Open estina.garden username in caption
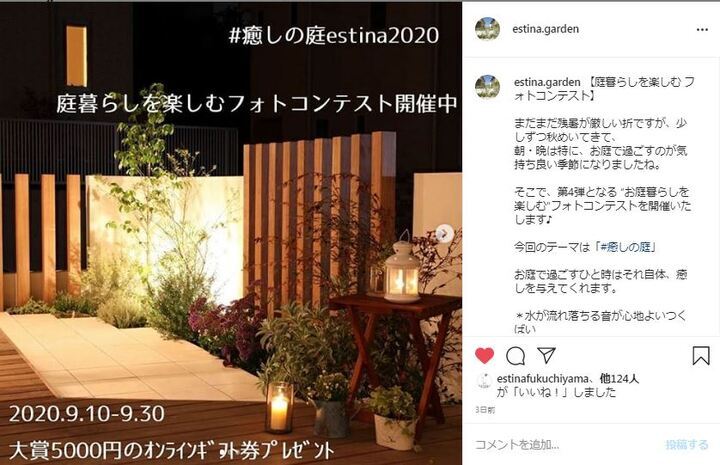 547,82
